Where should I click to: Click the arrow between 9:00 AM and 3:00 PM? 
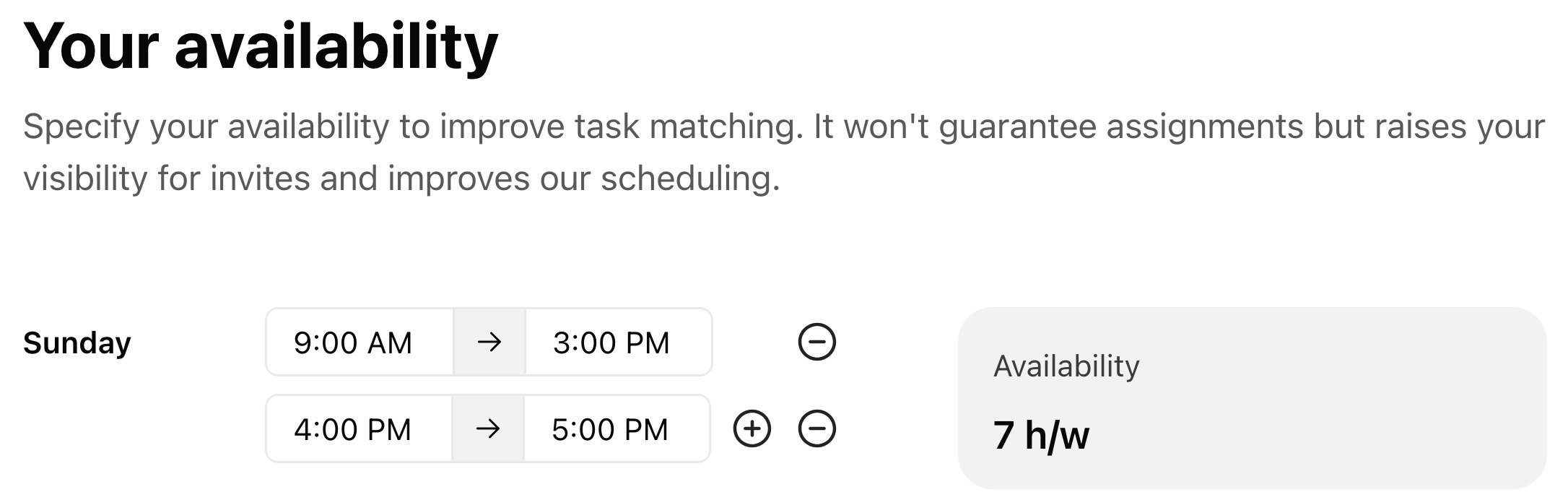click(x=489, y=342)
